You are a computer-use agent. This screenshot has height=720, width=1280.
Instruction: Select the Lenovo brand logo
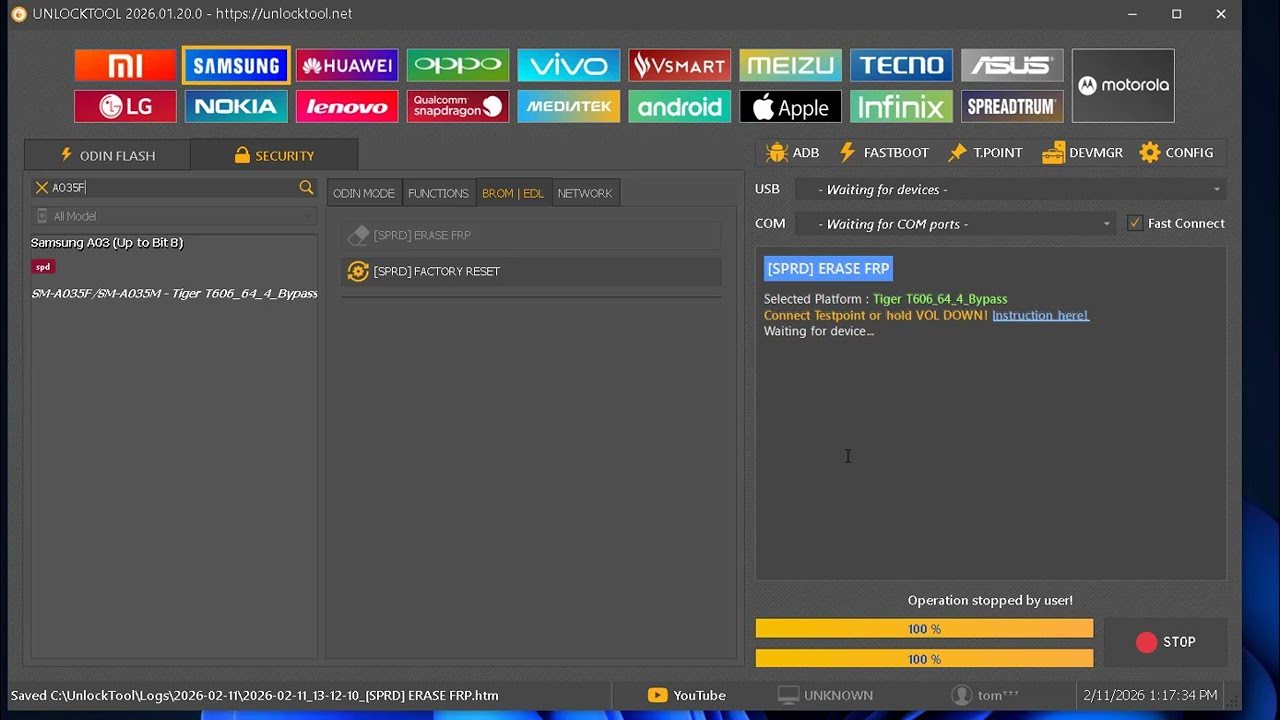pos(347,106)
